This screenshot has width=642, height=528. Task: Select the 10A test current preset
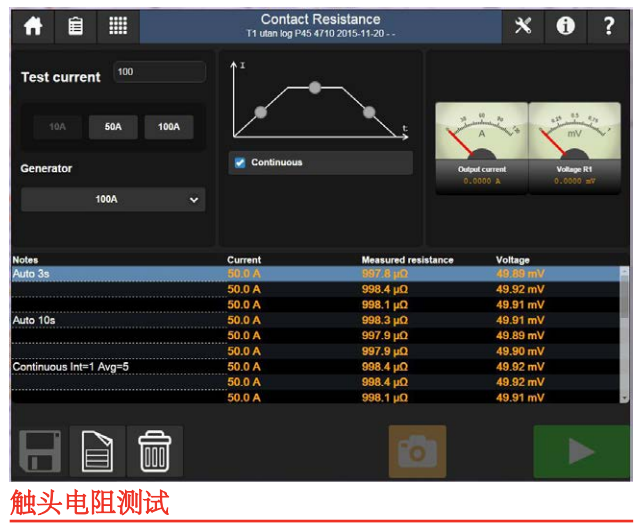pyautogui.click(x=58, y=127)
